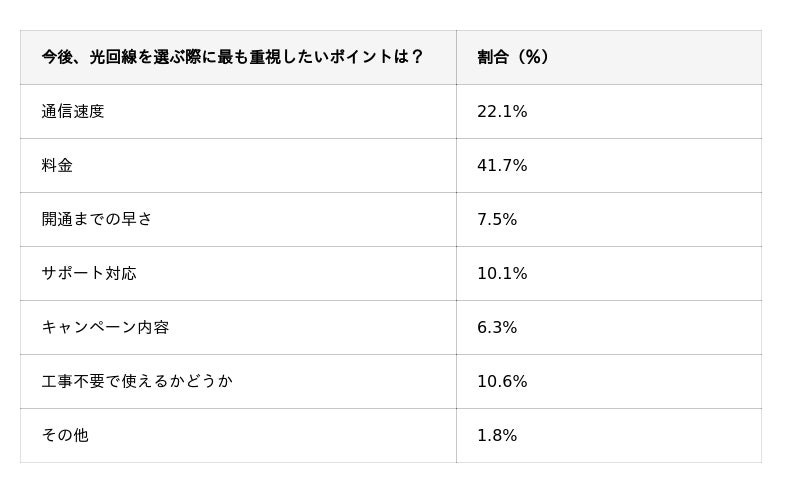The height and width of the screenshot is (493, 800).
Task: Click the 通信速度 row label
Action: coord(73,111)
